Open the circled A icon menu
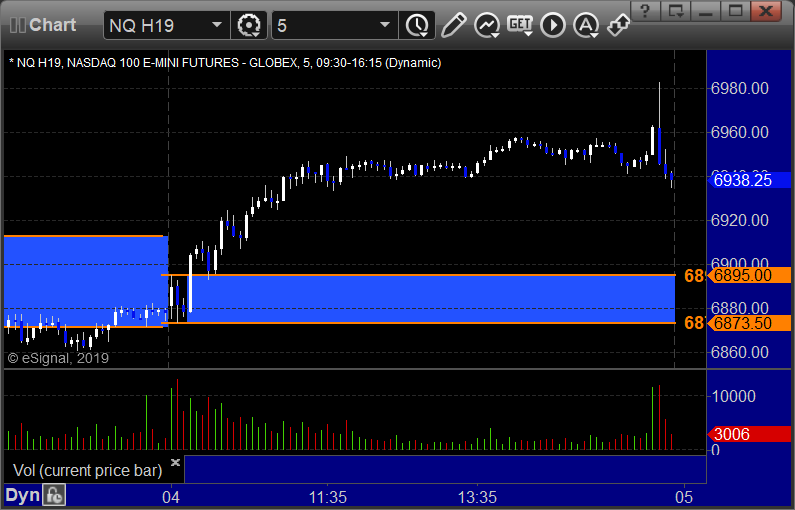Screen dimensions: 795x510 586,25
